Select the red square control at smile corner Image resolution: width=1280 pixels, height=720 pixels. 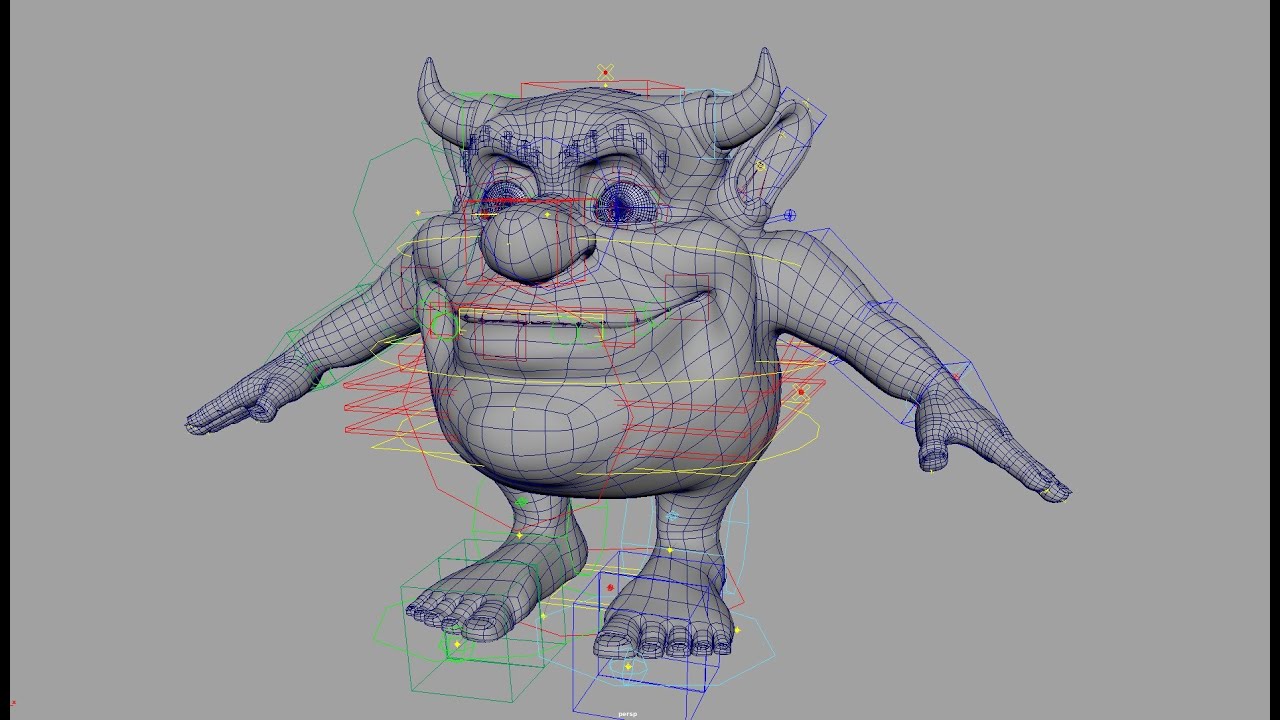click(x=687, y=298)
